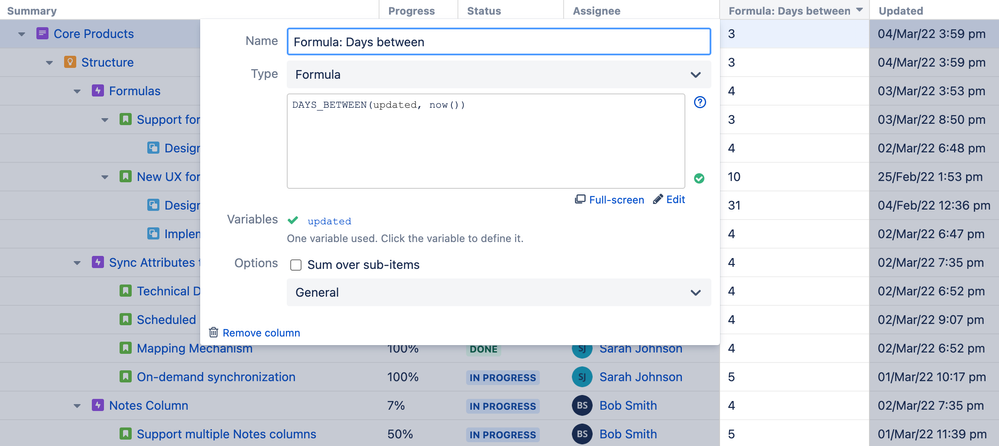This screenshot has width=999, height=446.
Task: Click the Edit formula link
Action: pos(669,199)
